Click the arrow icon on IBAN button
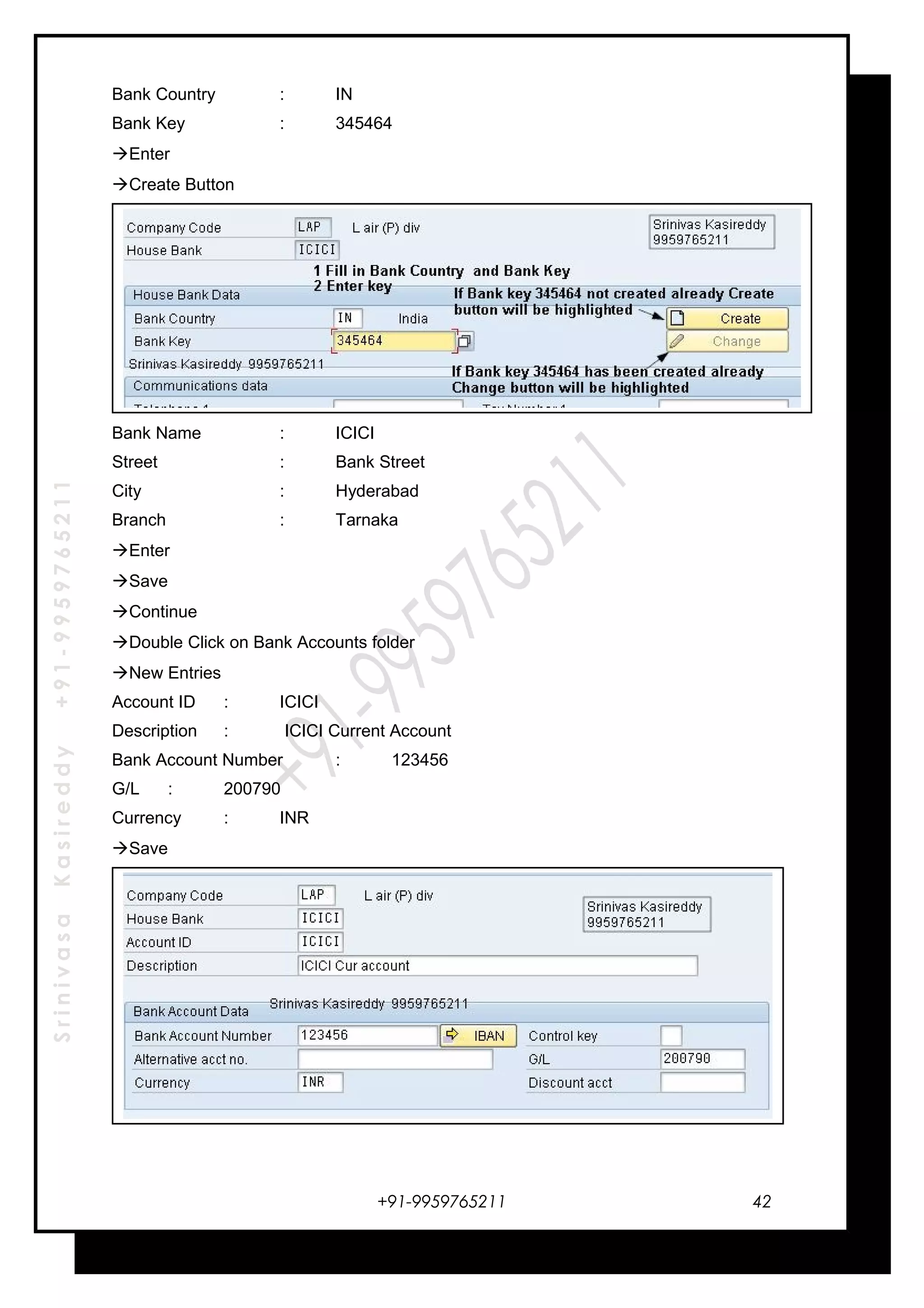The width and height of the screenshot is (924, 1308). point(452,1034)
